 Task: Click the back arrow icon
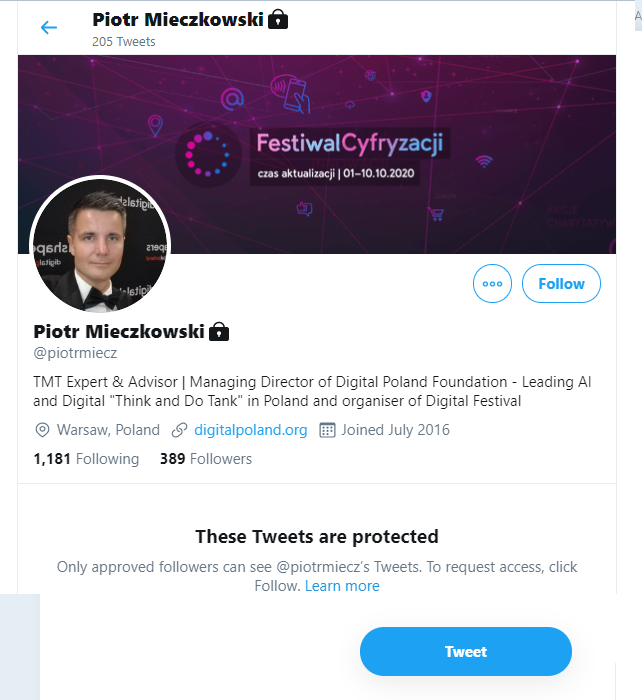coord(49,28)
